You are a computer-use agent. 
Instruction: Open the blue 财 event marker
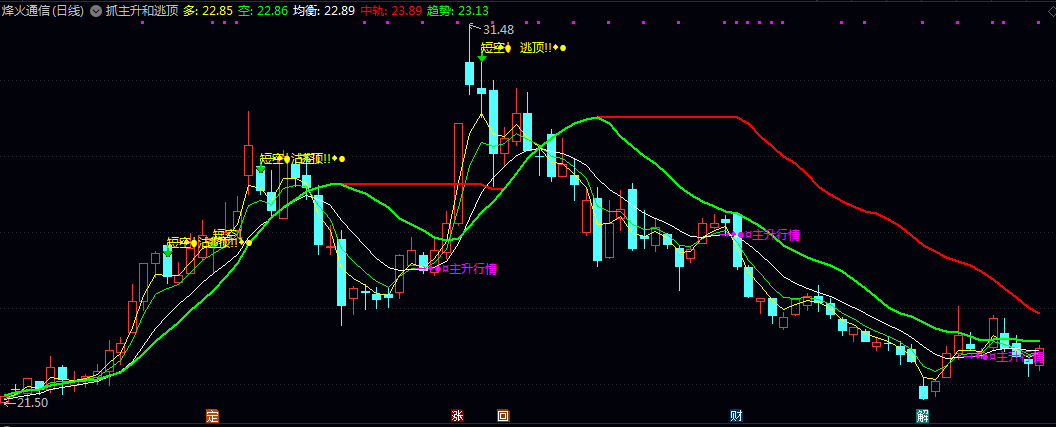click(x=736, y=416)
